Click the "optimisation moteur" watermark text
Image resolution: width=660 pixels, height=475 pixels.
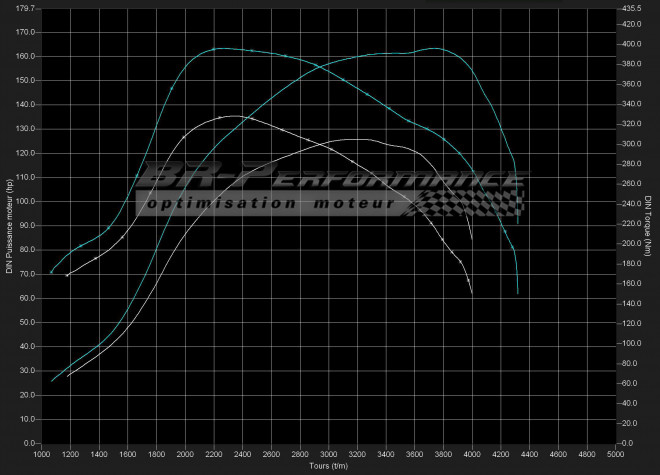[270, 203]
